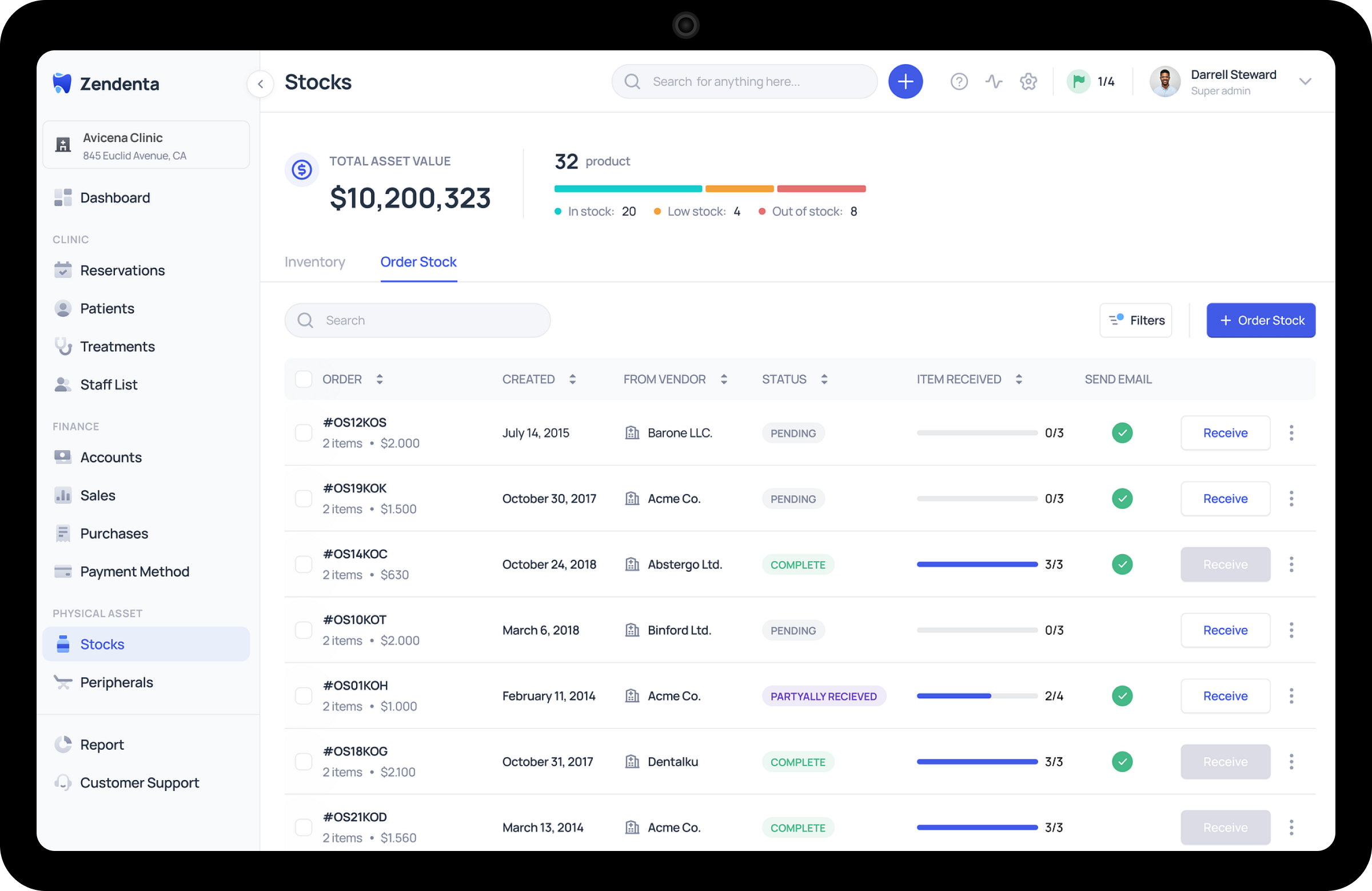
Task: Switch to the Inventory tab
Action: (315, 262)
